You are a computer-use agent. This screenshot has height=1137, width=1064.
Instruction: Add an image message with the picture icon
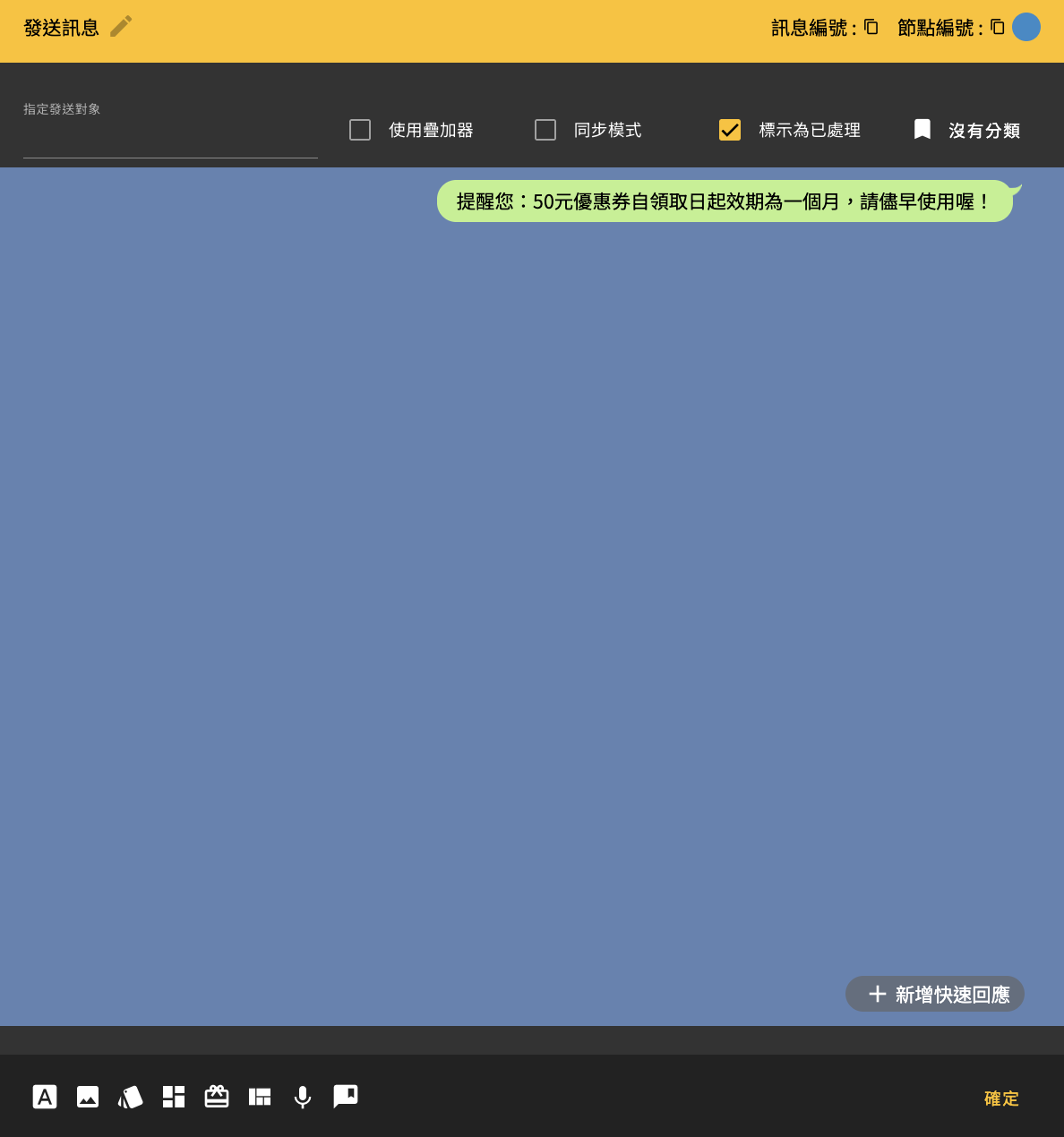[x=88, y=1097]
